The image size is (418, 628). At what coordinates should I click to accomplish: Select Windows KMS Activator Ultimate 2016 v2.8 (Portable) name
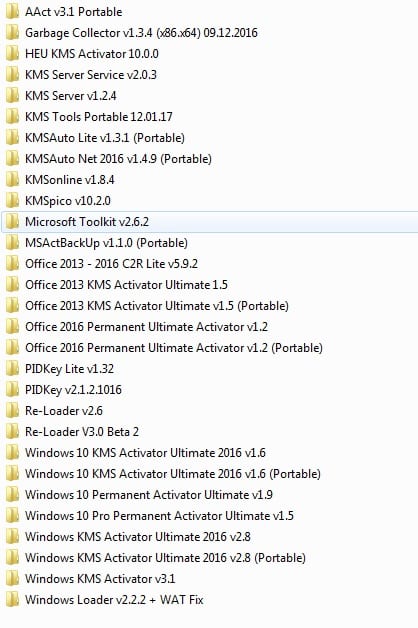click(165, 558)
